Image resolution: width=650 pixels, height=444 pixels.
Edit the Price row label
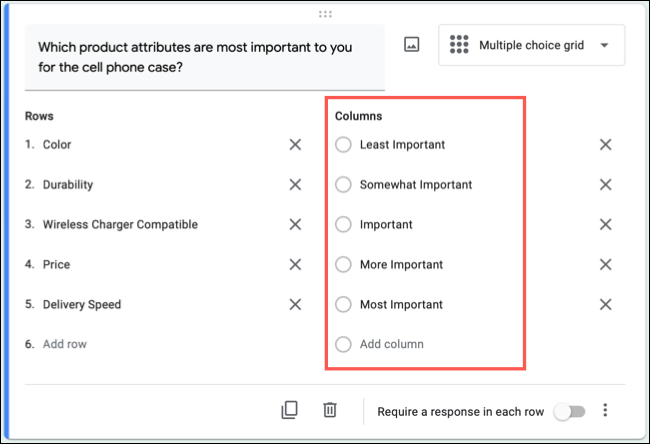[56, 264]
